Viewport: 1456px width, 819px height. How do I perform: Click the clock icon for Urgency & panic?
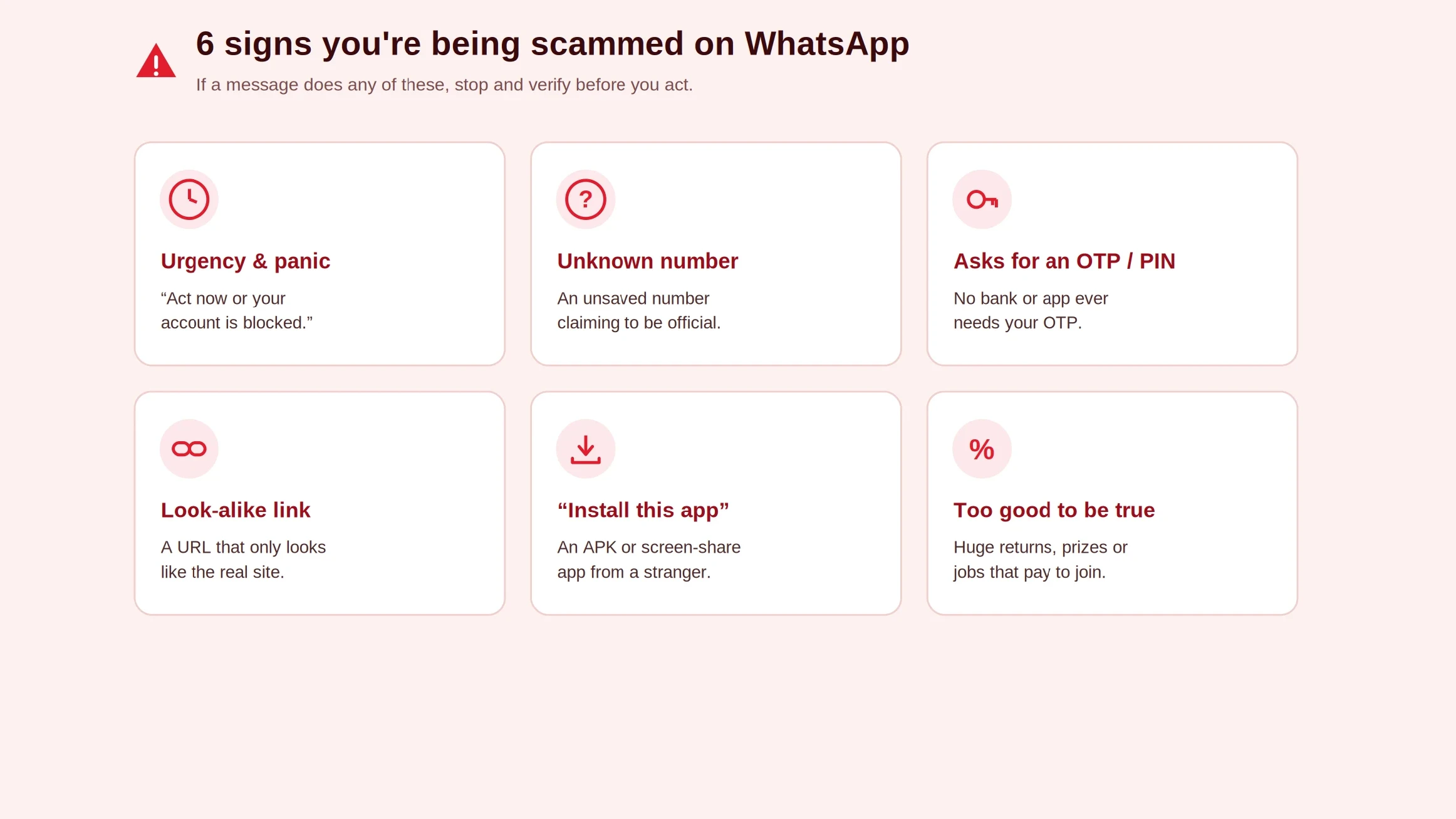pyautogui.click(x=189, y=199)
